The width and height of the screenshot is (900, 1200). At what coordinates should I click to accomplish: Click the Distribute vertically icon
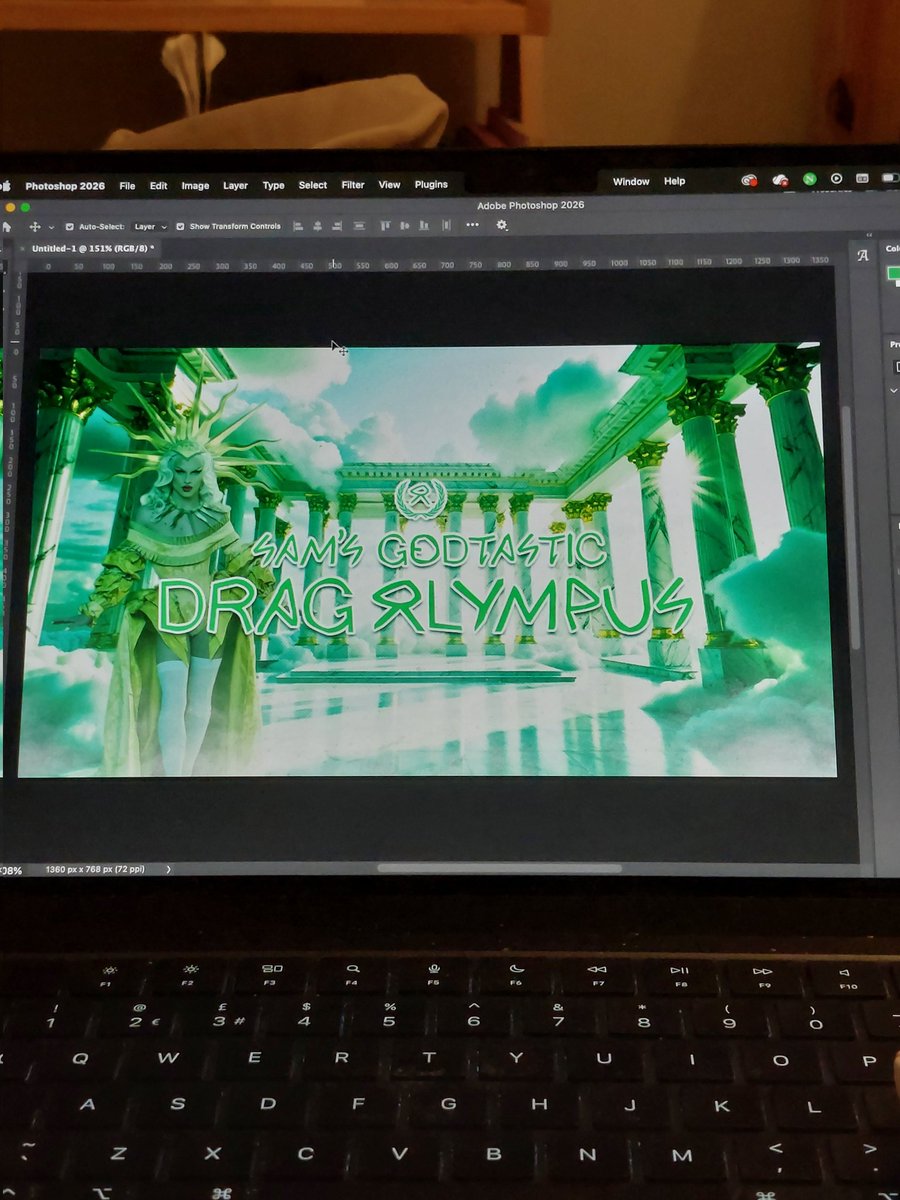pos(444,226)
